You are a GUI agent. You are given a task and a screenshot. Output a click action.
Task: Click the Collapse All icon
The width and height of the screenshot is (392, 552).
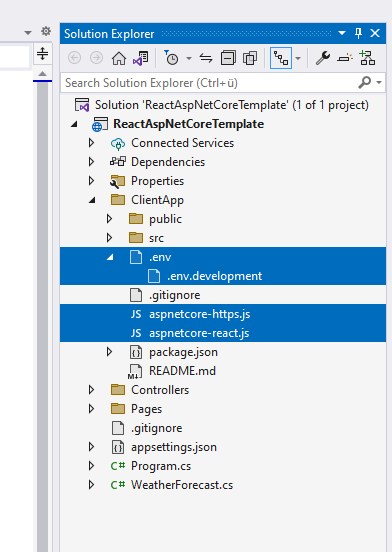click(x=228, y=58)
